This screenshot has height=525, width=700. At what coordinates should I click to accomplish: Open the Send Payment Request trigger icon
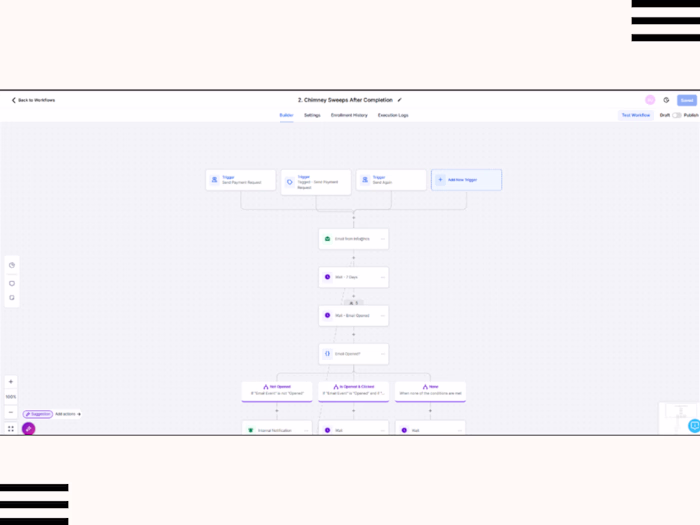coord(214,180)
